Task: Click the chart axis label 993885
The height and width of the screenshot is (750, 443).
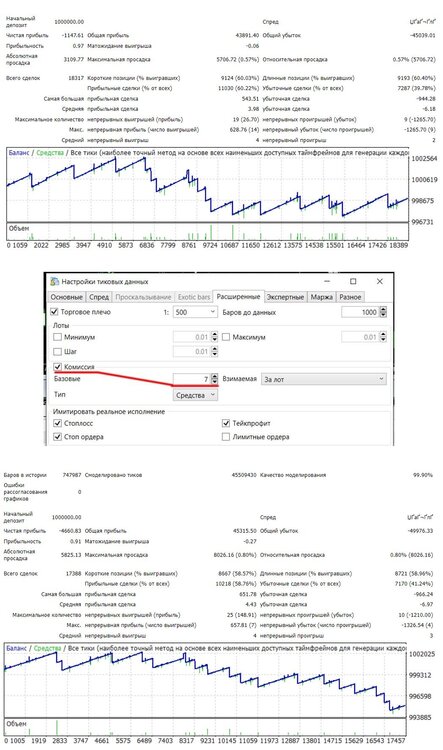Action: coord(421,717)
